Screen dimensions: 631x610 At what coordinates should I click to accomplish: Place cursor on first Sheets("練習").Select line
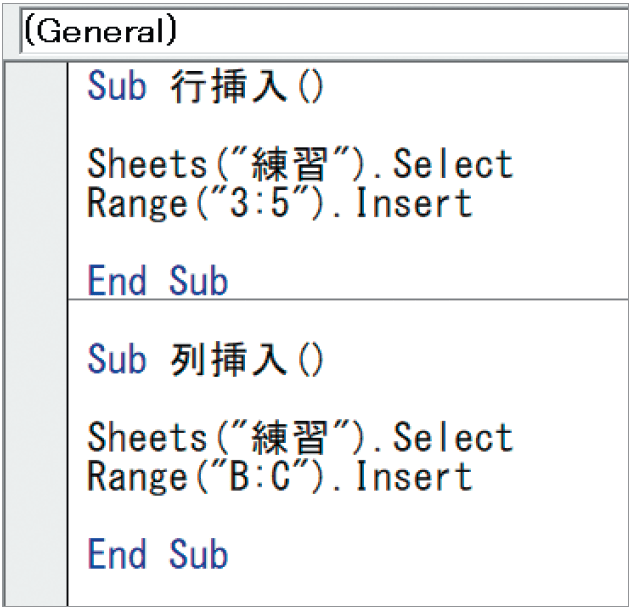(300, 163)
